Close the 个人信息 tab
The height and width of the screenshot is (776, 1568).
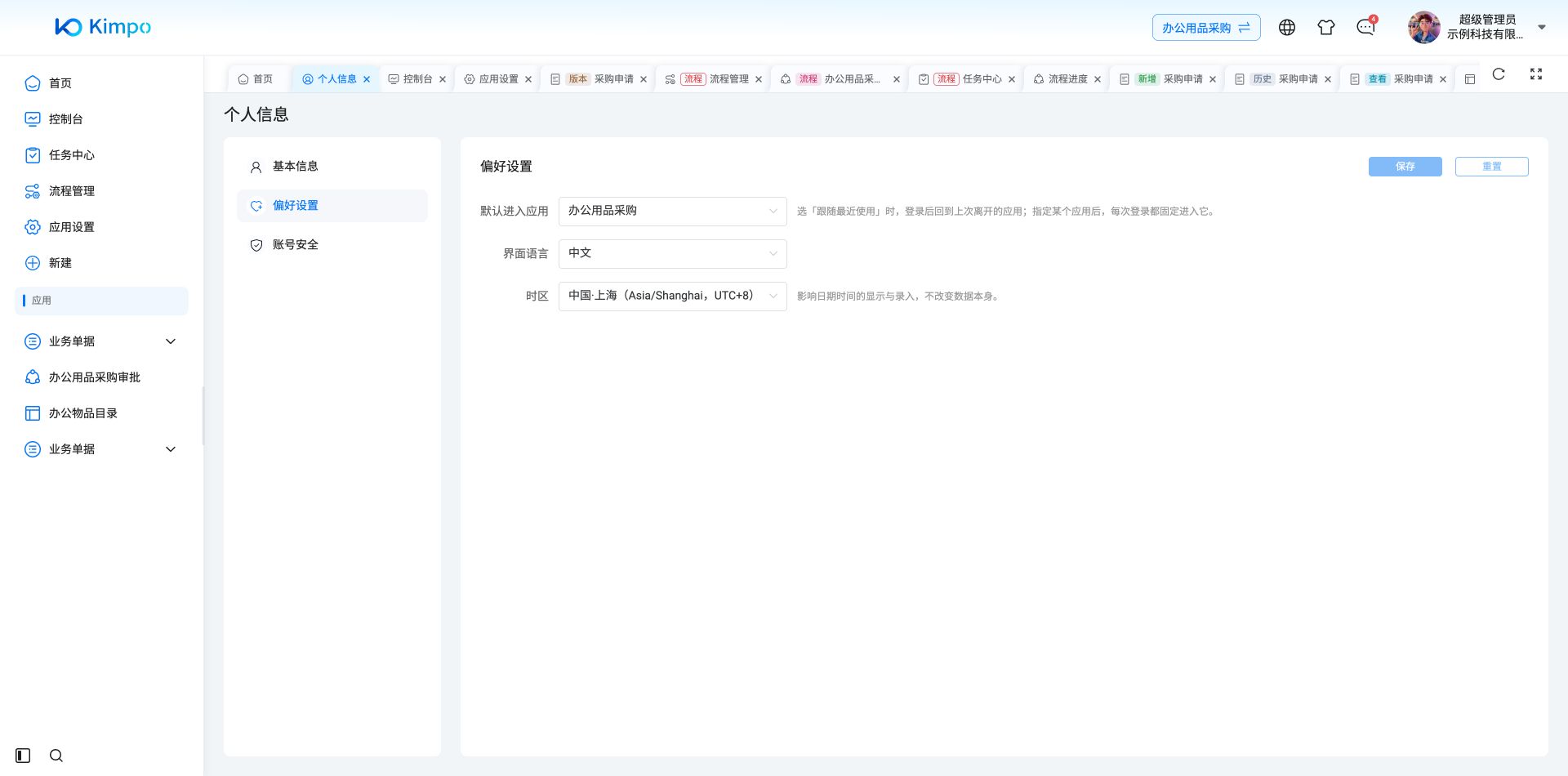coord(367,79)
